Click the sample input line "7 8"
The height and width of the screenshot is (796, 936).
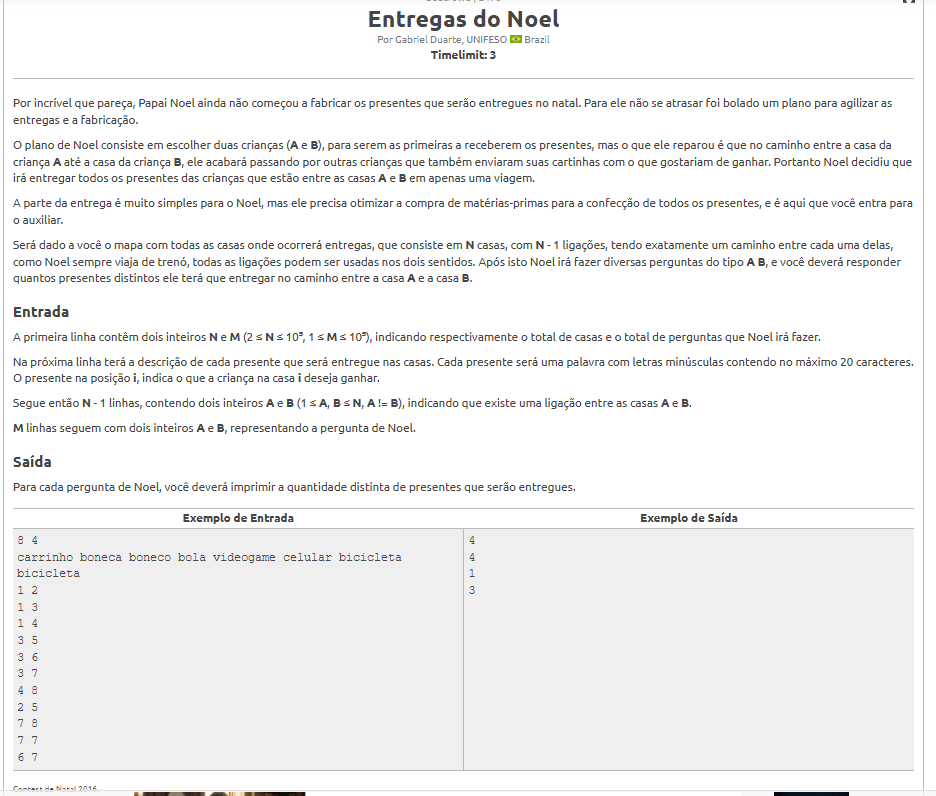coord(27,723)
